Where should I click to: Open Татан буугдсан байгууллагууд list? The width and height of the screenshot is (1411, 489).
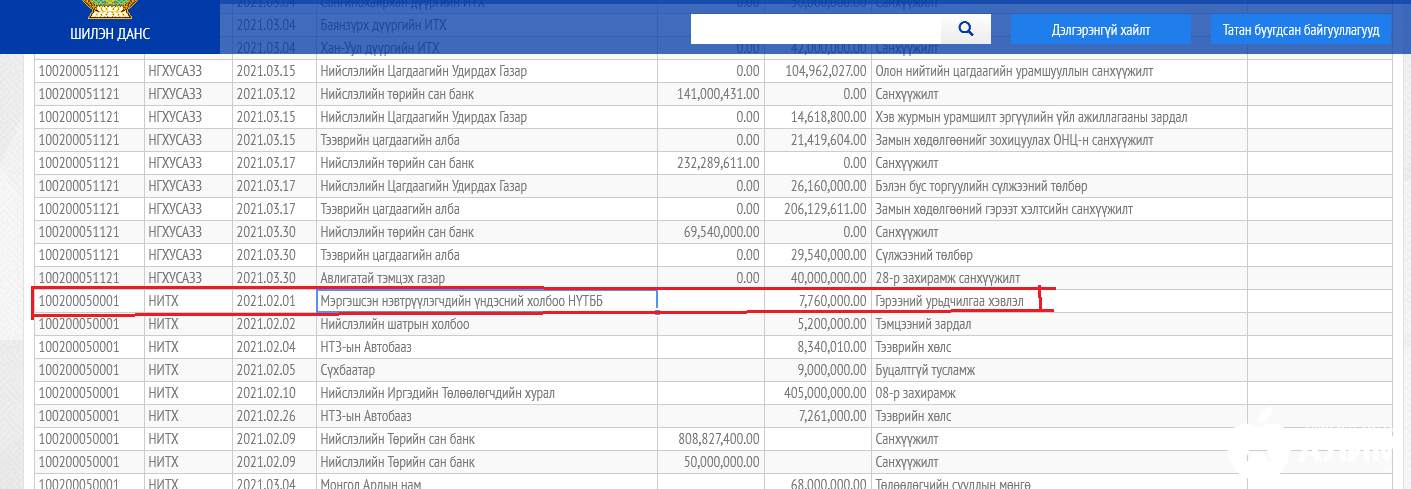[x=1300, y=30]
